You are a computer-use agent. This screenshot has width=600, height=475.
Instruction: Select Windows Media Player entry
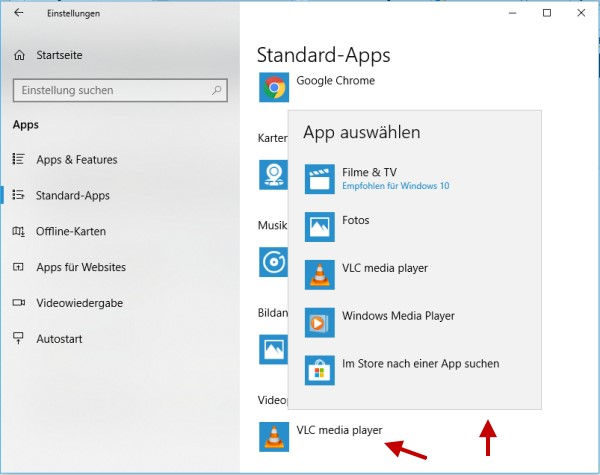[x=398, y=316]
